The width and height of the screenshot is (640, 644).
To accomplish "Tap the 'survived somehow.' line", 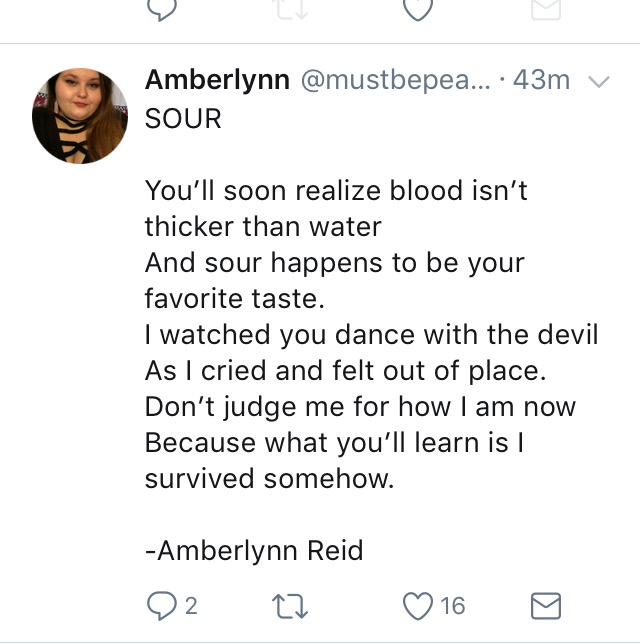I will coord(269,478).
